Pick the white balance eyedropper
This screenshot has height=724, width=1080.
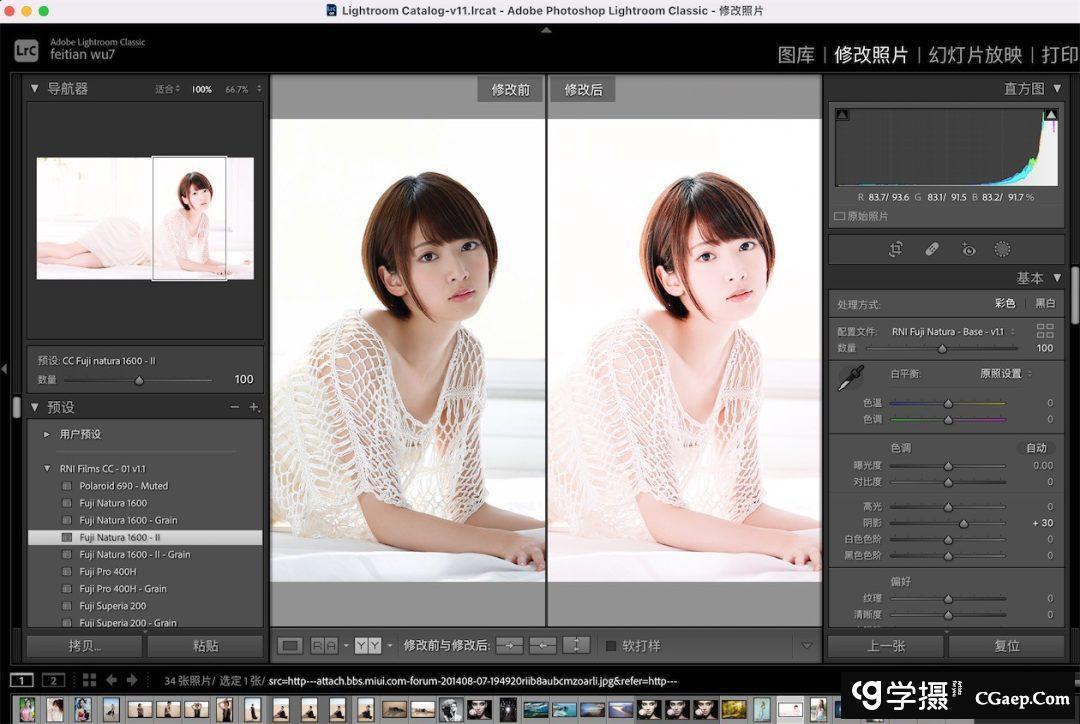pyautogui.click(x=850, y=378)
